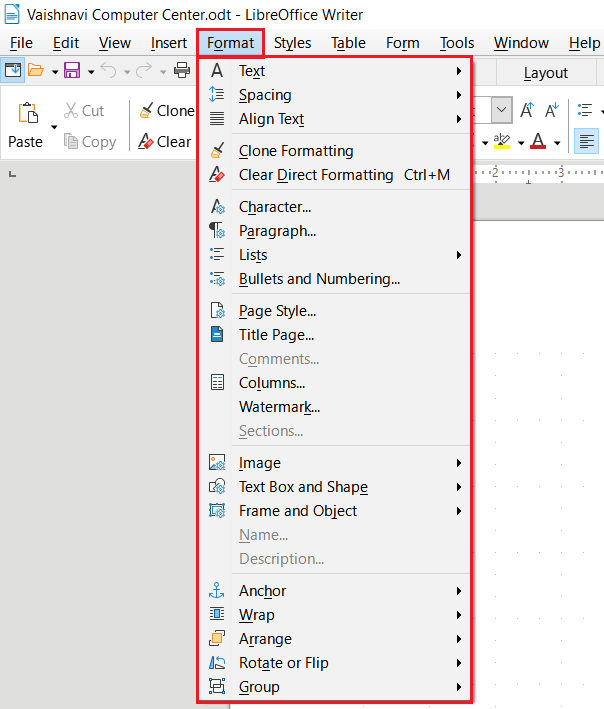604x709 pixels.
Task: Open the font color dropdown arrow
Action: (557, 143)
